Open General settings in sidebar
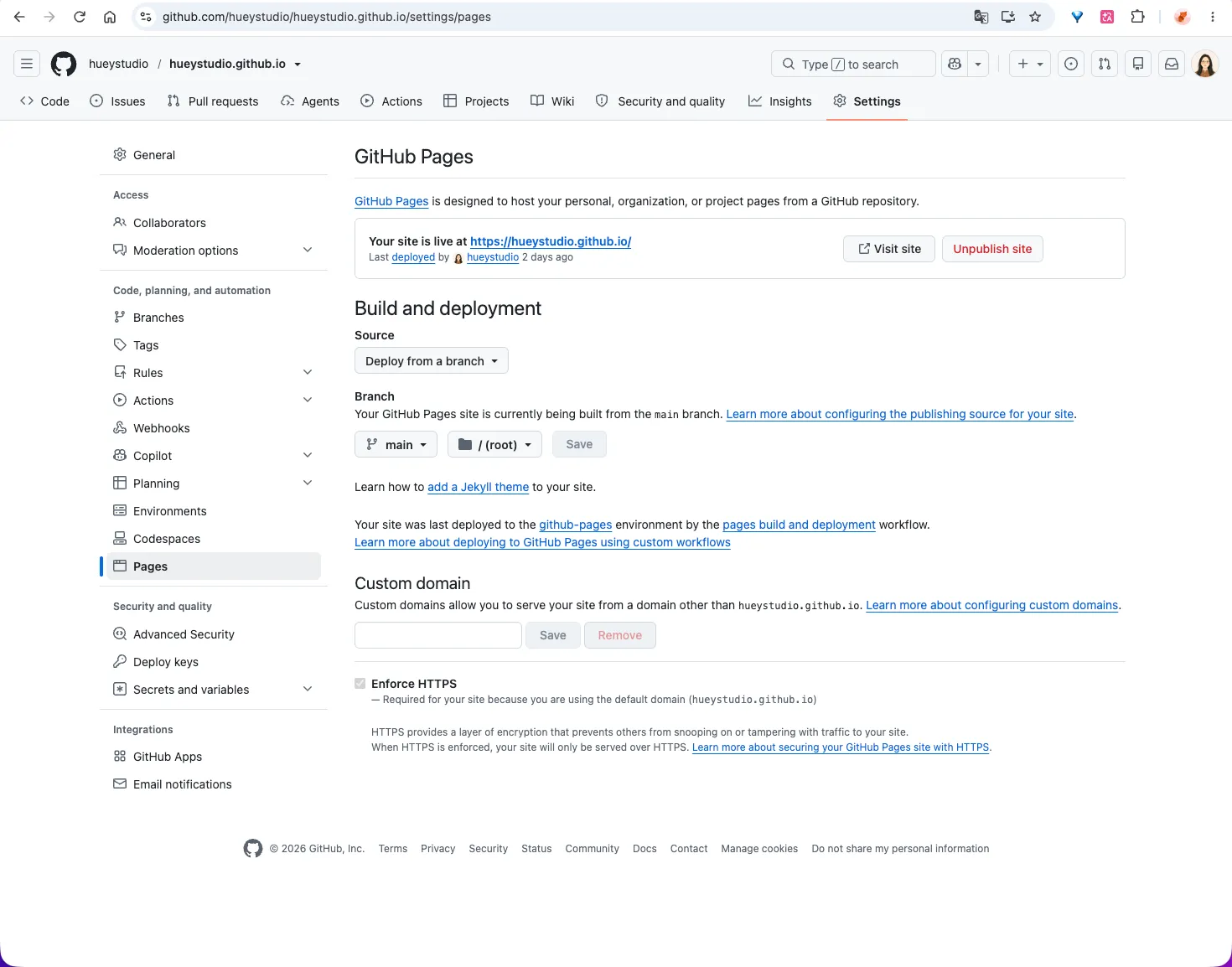This screenshot has width=1232, height=967. tap(214, 155)
